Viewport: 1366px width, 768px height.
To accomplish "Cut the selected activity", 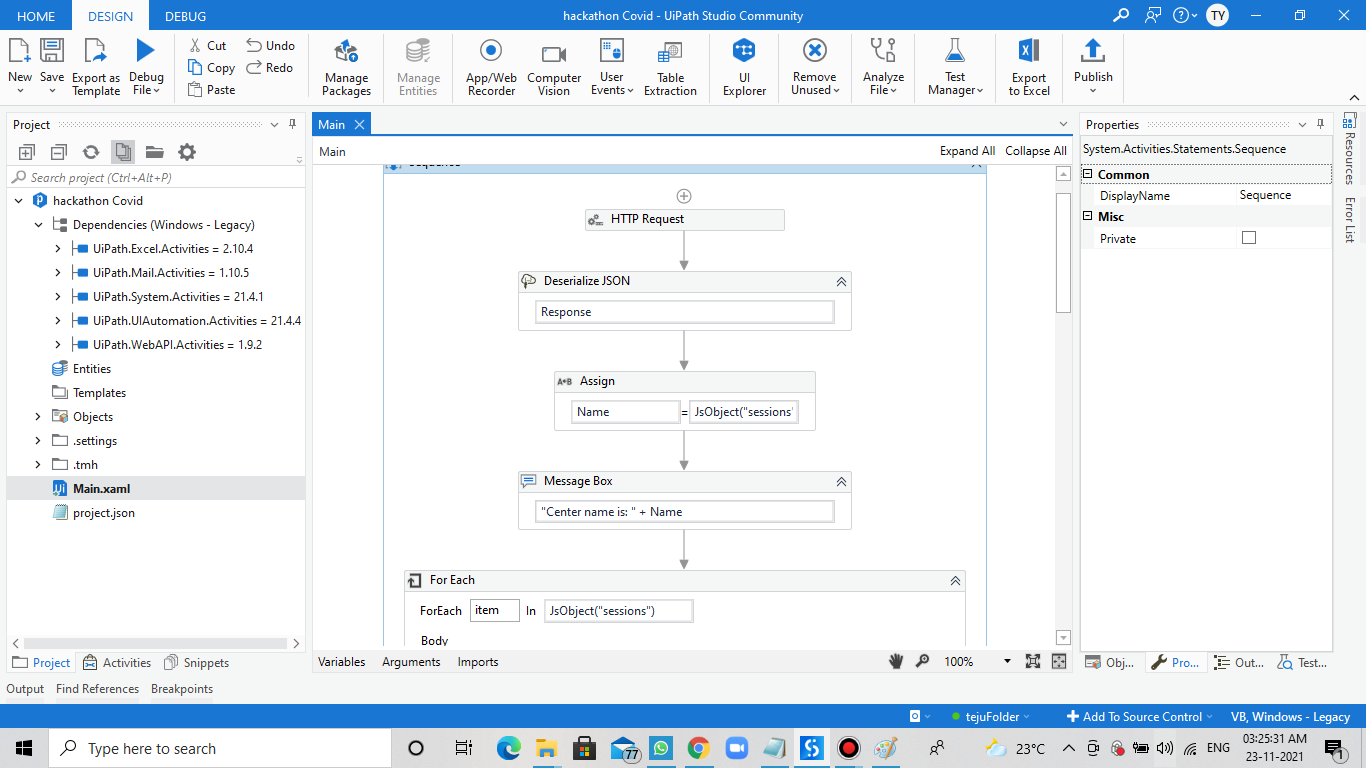I will click(x=207, y=45).
